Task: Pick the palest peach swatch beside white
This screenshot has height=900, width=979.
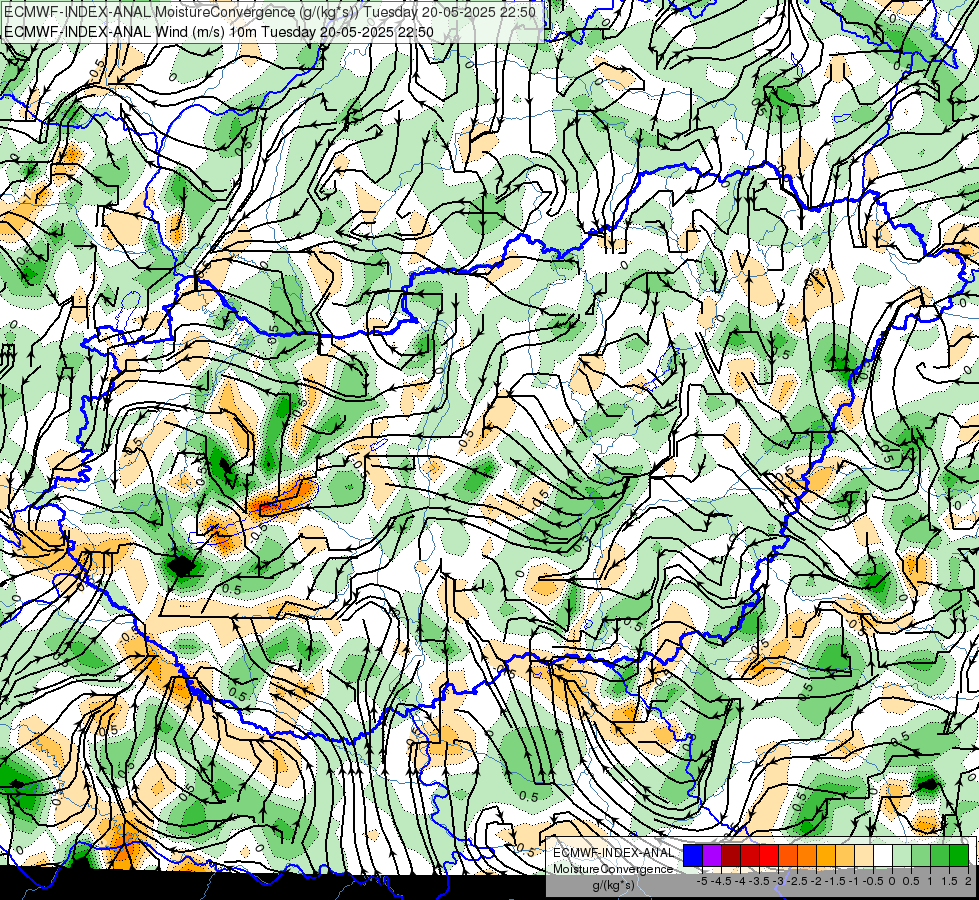Action: click(864, 855)
